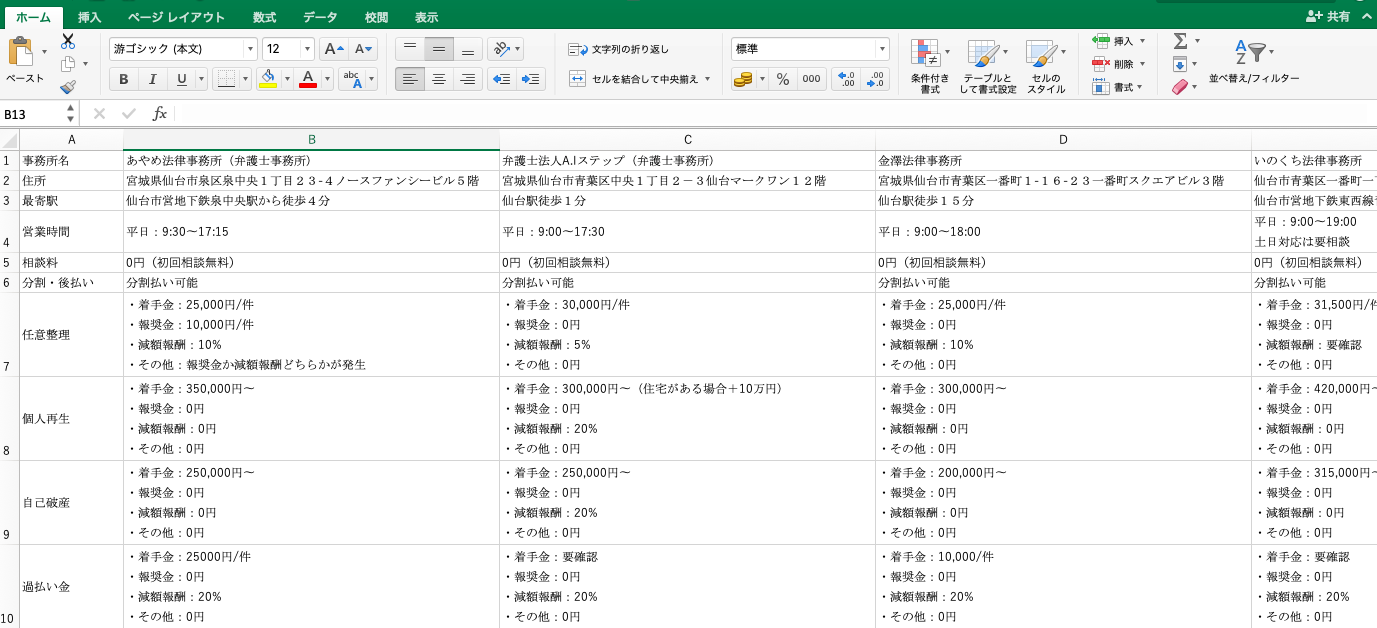Open the 表示 ribbon tab
1377x628 pixels.
pyautogui.click(x=426, y=17)
